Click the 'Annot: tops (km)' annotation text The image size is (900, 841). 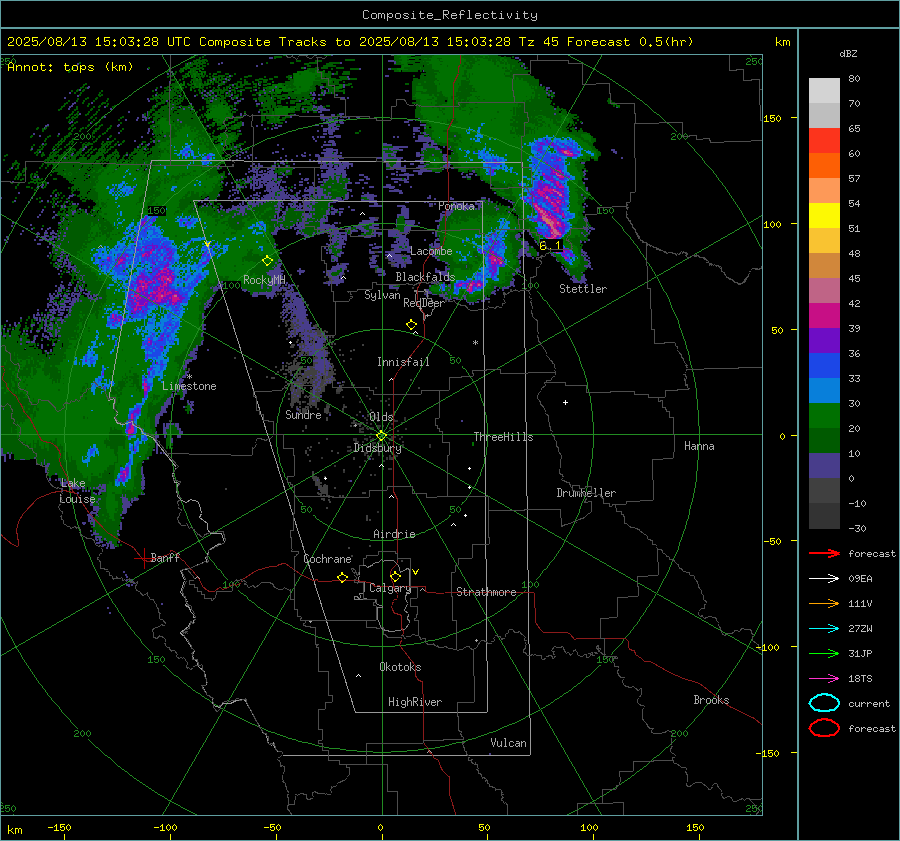coord(70,67)
